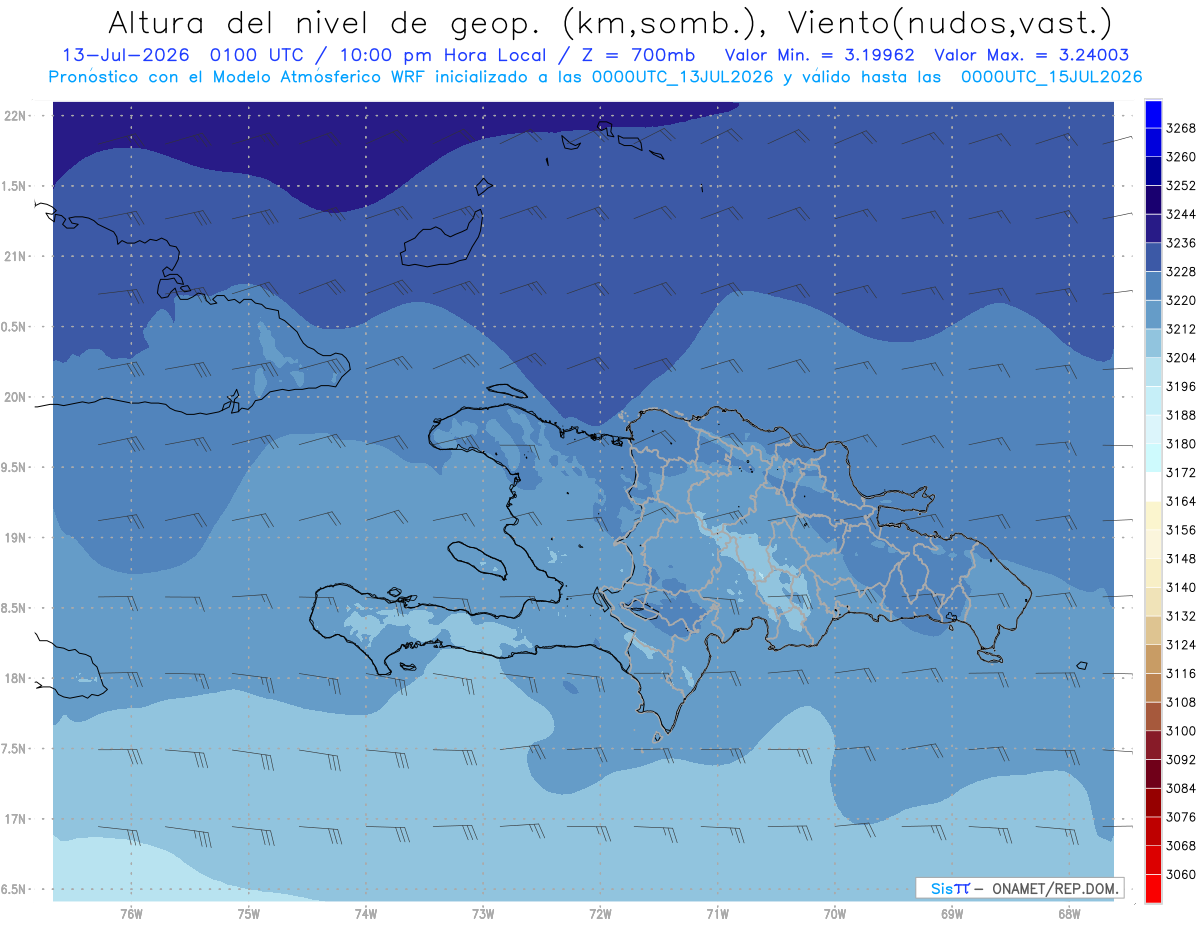Click the 3204 value on the color scale
The image size is (1200, 927).
1181,358
